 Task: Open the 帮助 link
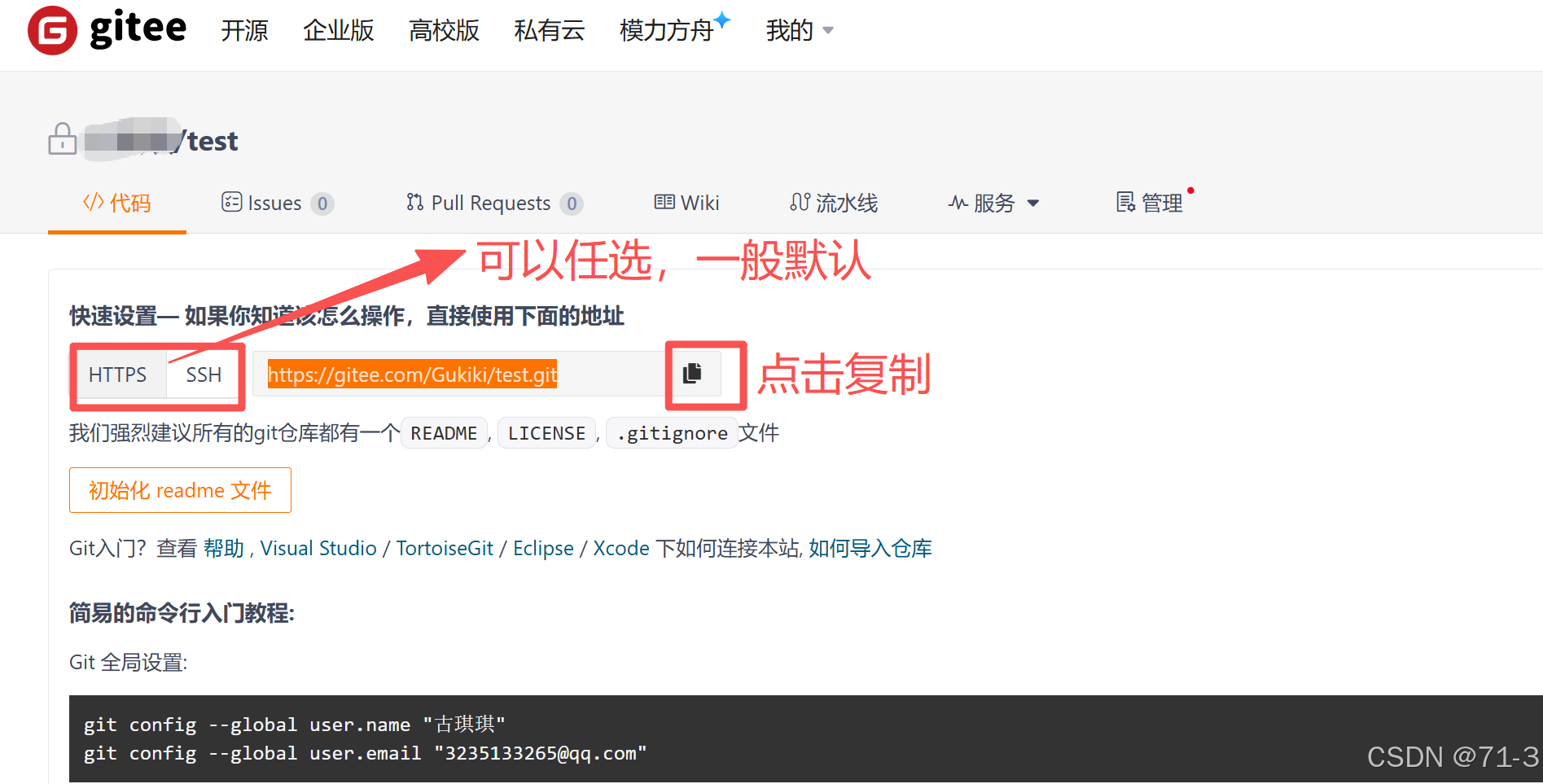click(x=224, y=548)
